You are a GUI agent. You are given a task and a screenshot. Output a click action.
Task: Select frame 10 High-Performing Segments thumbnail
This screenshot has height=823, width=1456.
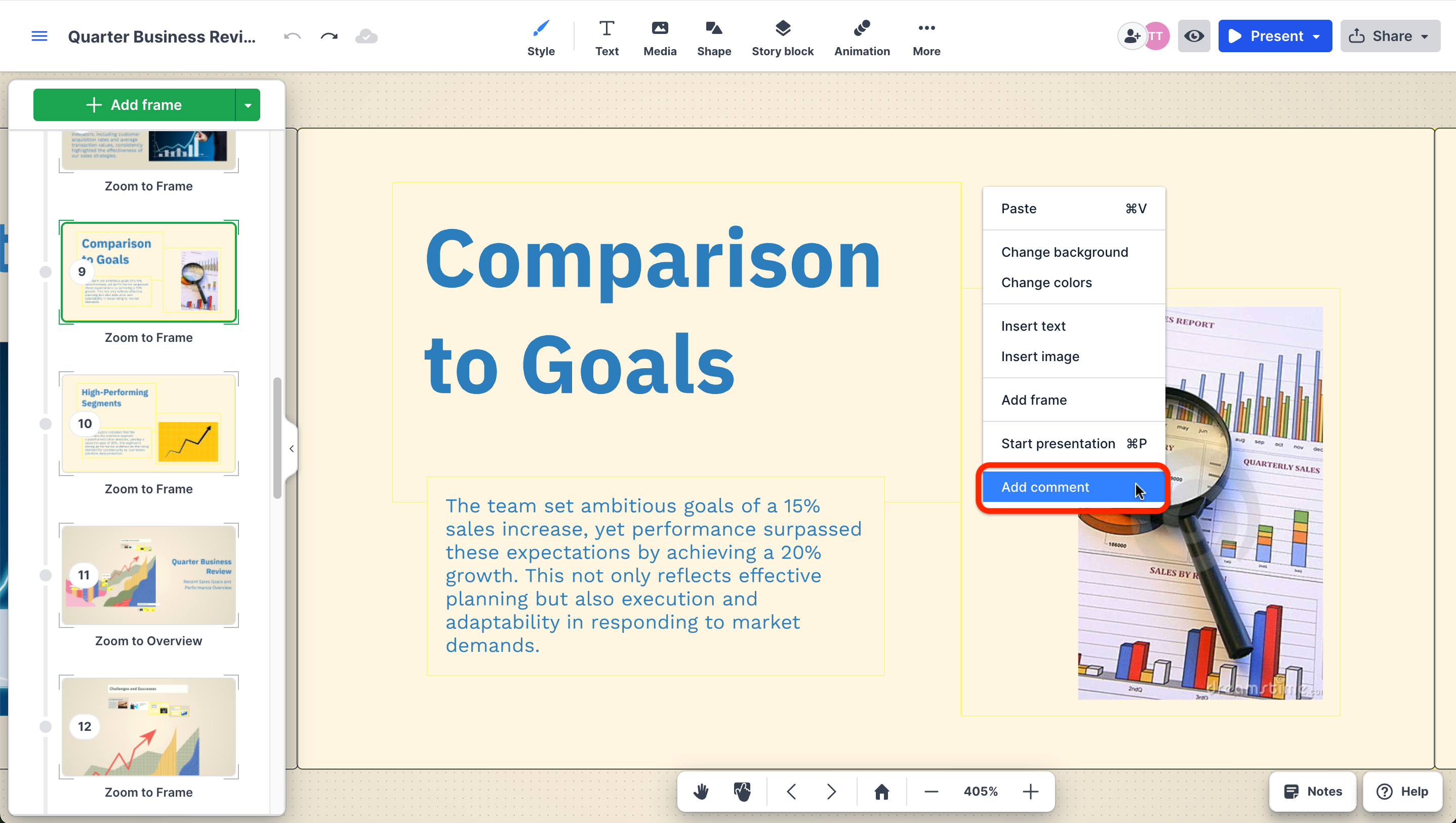(x=149, y=424)
